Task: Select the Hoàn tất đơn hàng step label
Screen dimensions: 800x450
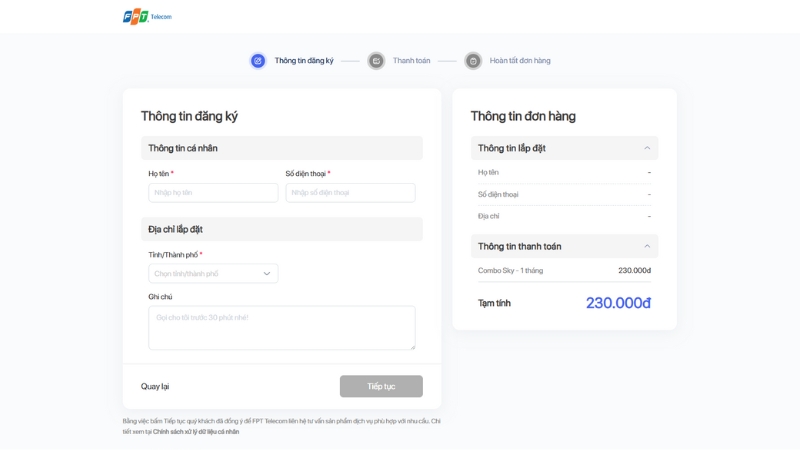Action: tap(520, 61)
